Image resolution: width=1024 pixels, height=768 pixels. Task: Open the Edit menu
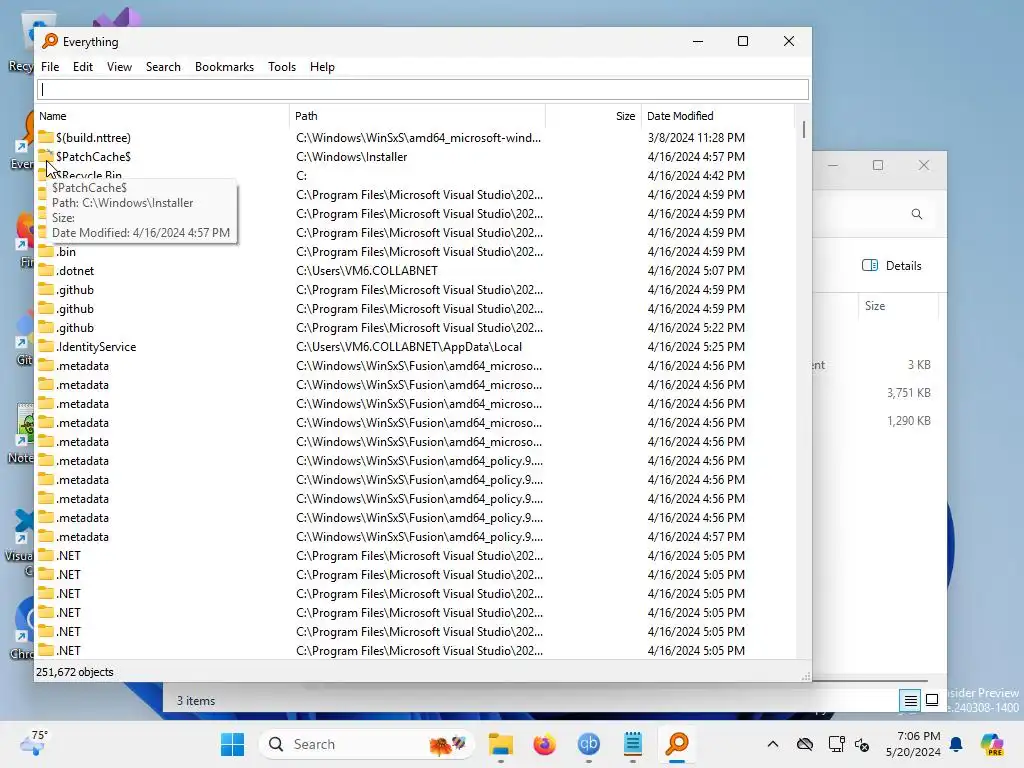point(82,67)
